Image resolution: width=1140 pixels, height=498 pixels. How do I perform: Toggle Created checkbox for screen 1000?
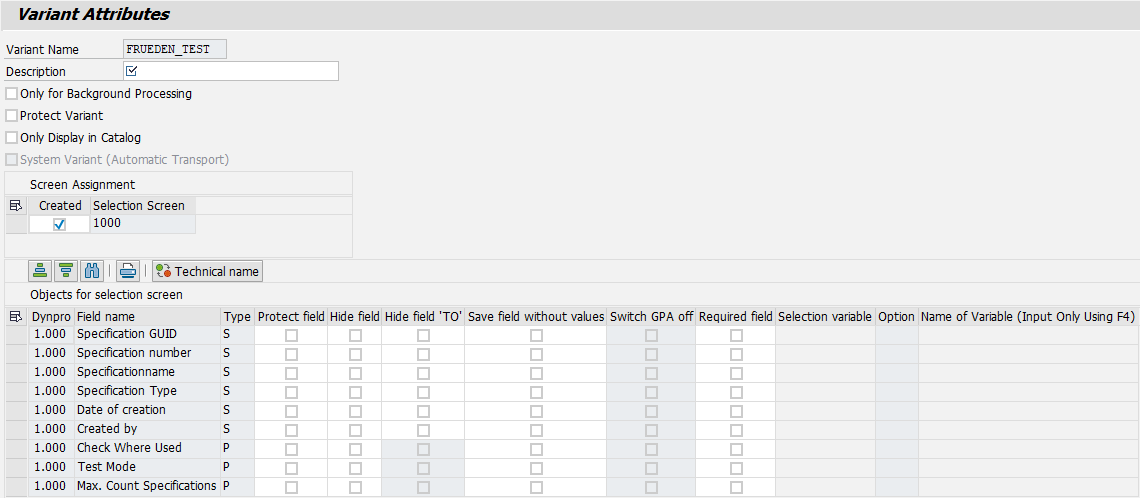pos(59,224)
